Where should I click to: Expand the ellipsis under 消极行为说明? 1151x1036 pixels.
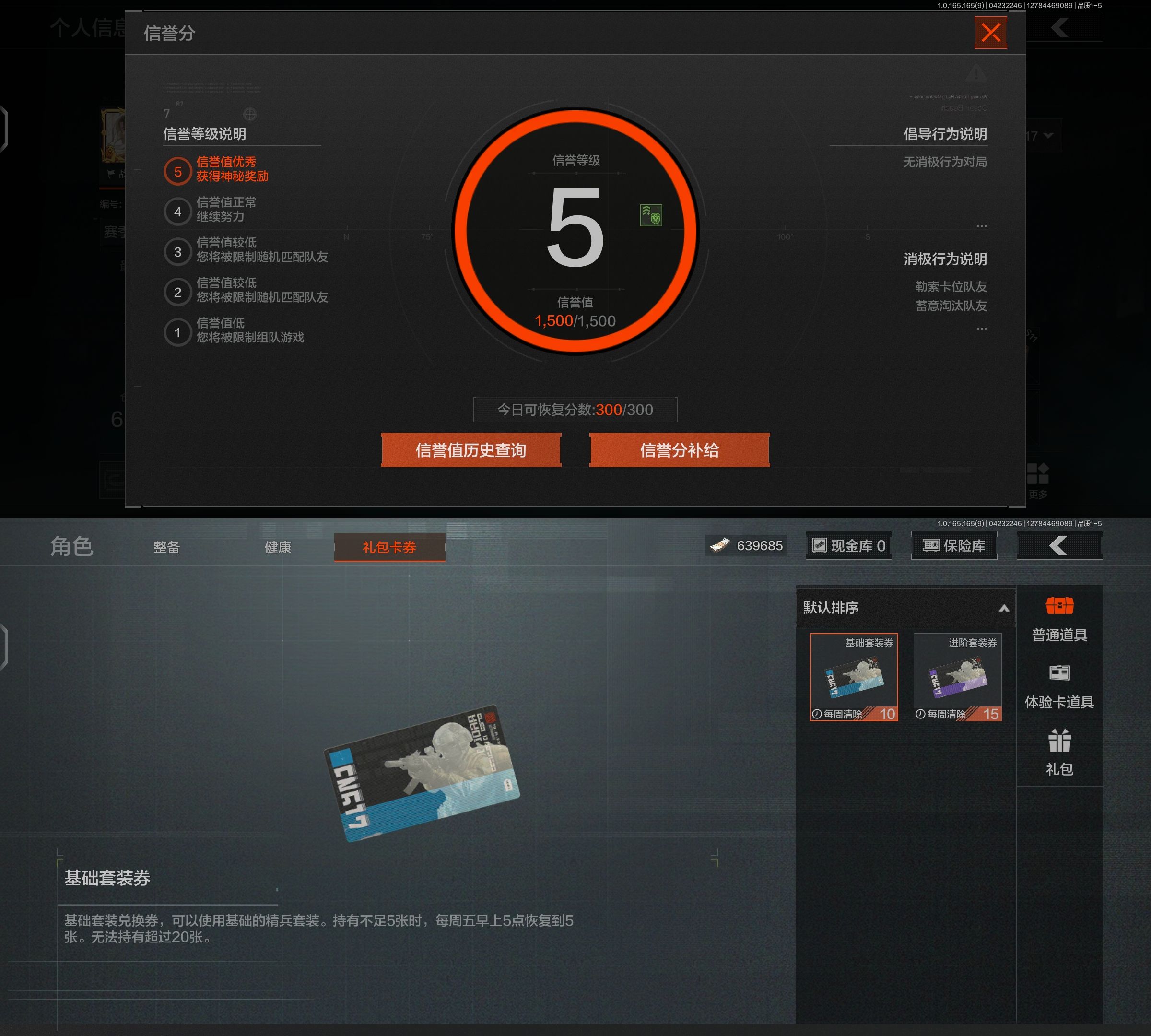(x=981, y=329)
